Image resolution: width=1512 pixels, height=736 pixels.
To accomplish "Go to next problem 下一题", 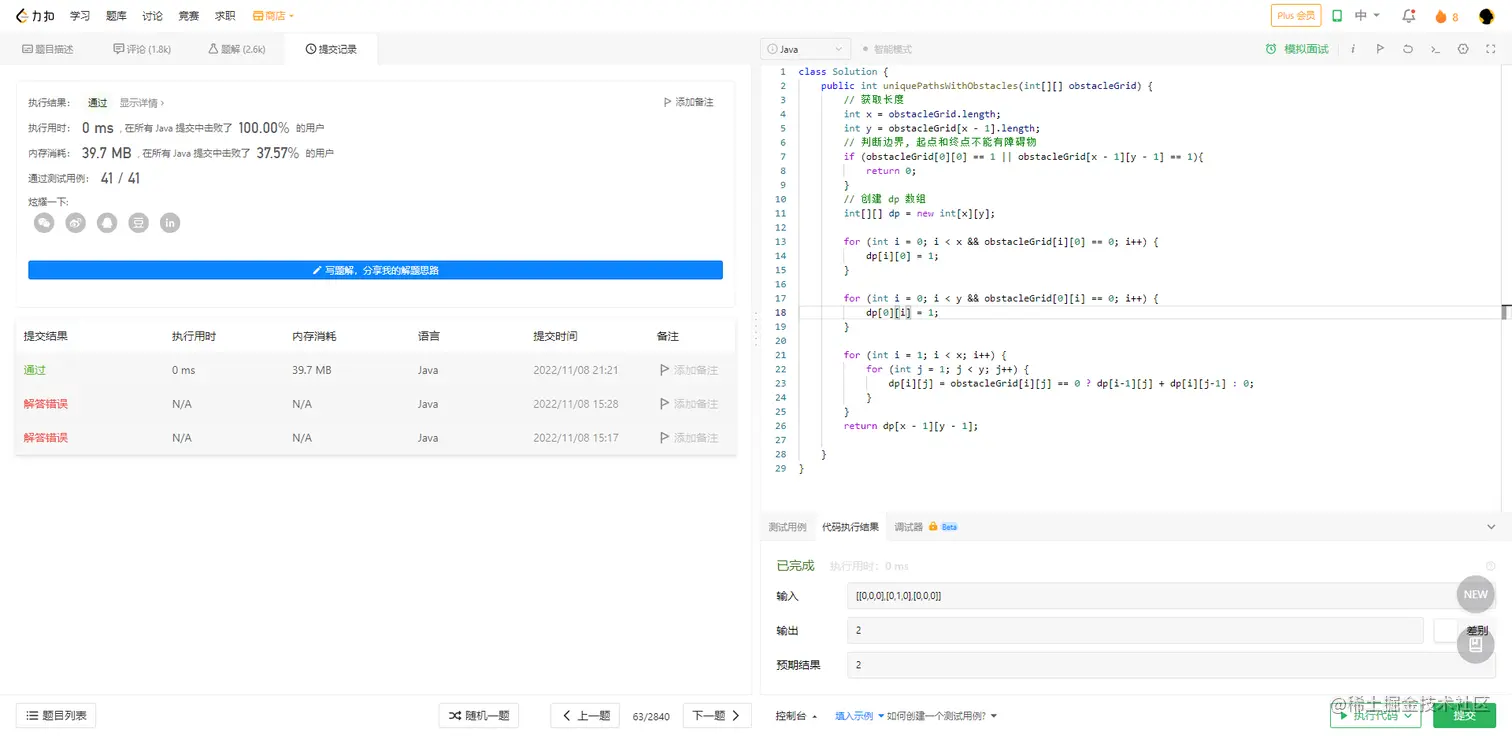I will pyautogui.click(x=717, y=715).
